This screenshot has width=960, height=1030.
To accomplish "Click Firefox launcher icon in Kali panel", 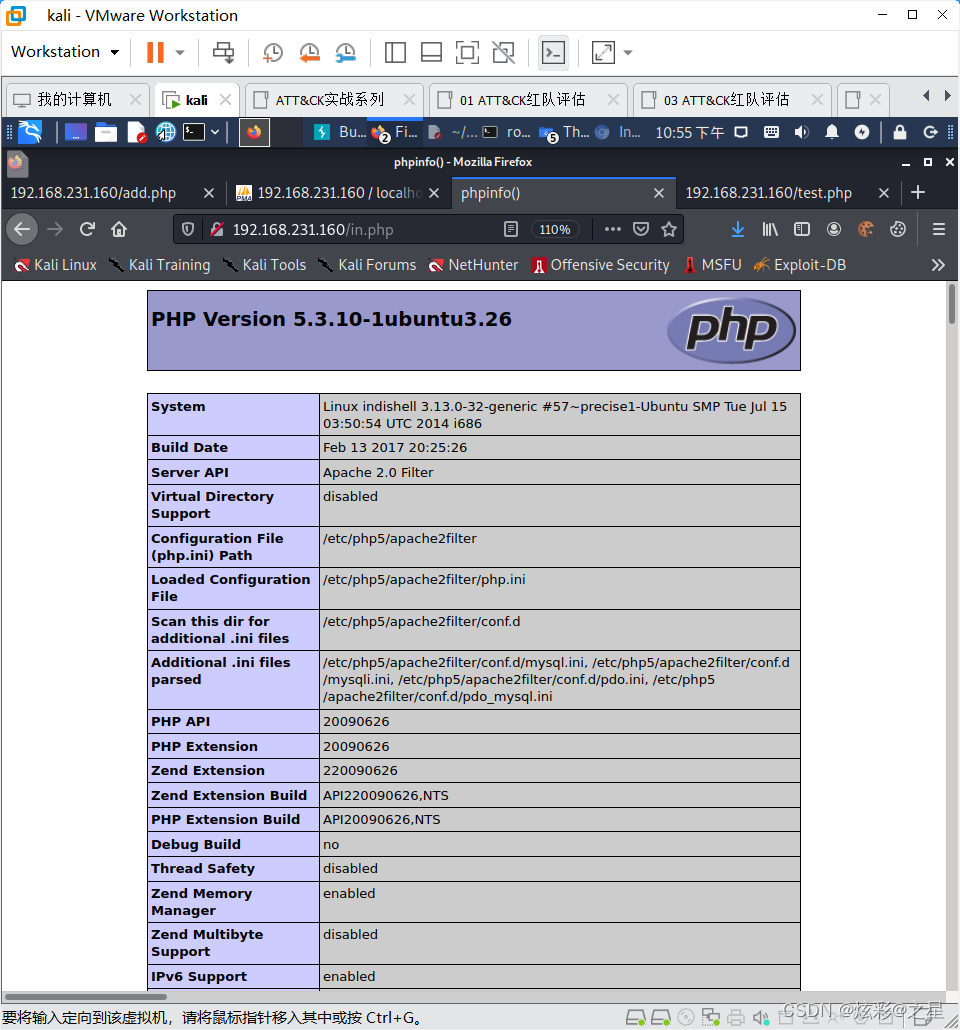I will coord(254,133).
